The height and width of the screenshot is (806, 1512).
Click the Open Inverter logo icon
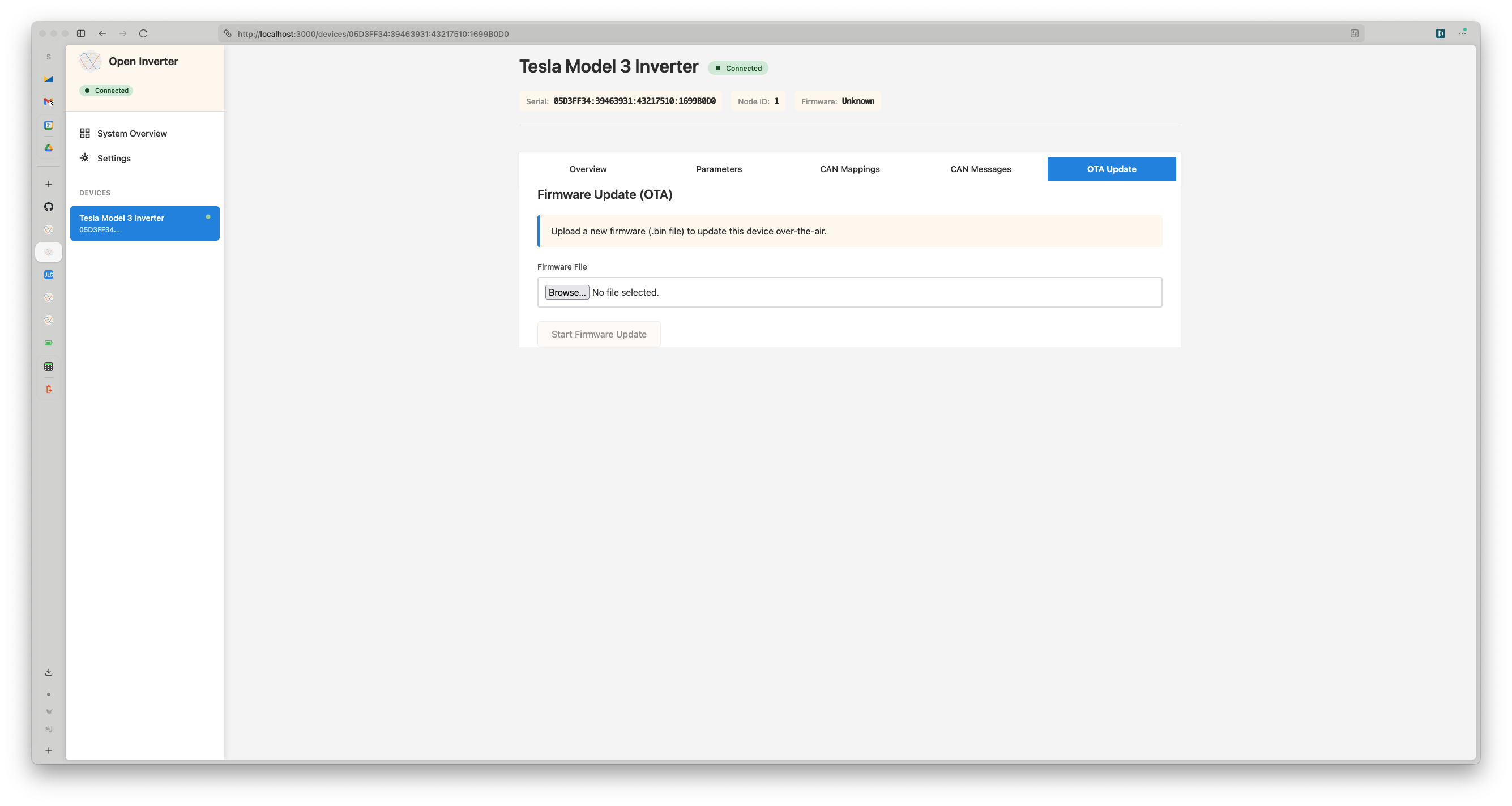[x=91, y=61]
